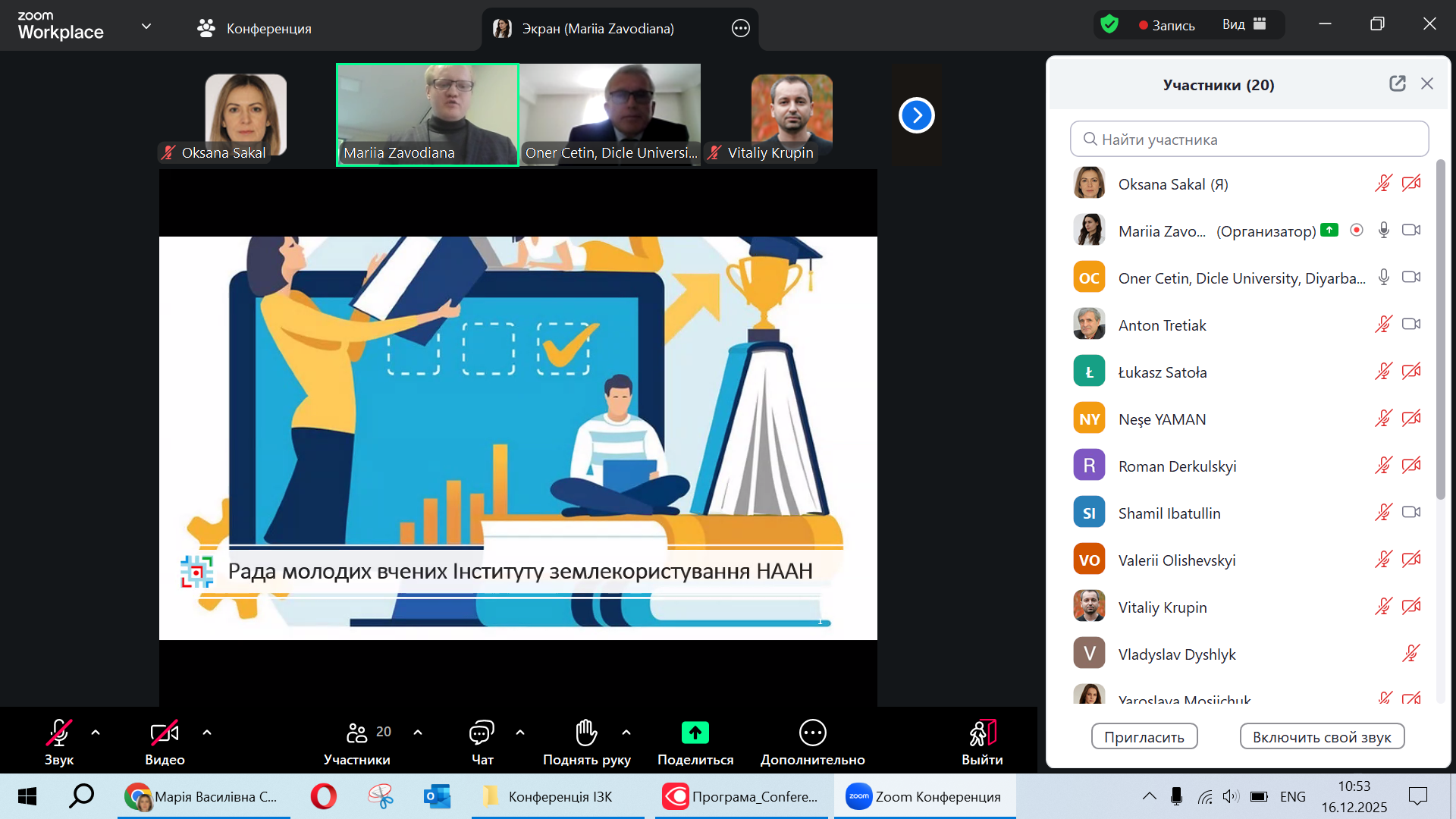Click the Raise hand icon
The height and width of the screenshot is (819, 1456).
[586, 733]
